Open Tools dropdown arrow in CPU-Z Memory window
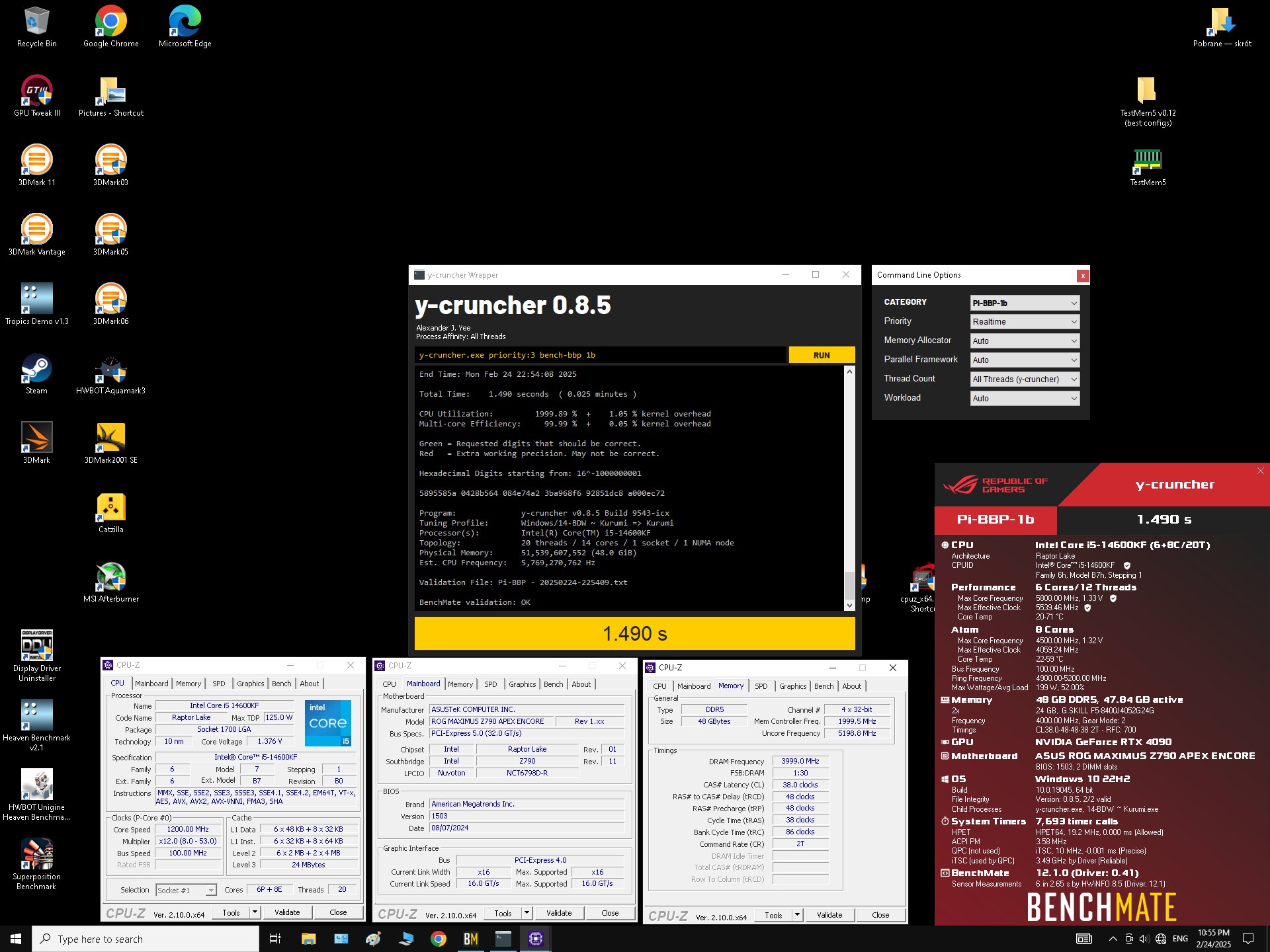The width and height of the screenshot is (1270, 952). pos(797,915)
